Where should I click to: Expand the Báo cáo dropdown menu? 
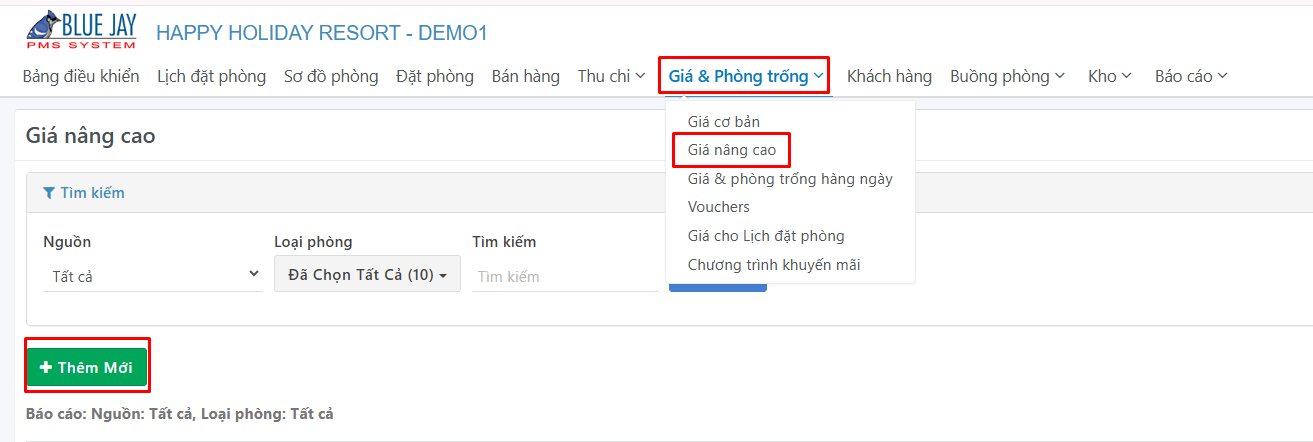(1191, 76)
